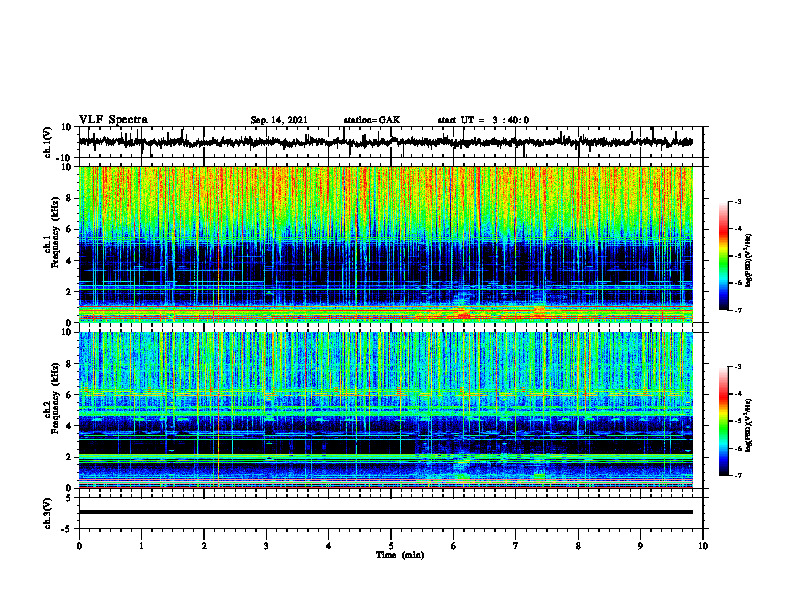Click the "-3" label on ch.1 color bar
The image size is (792, 612).
point(738,201)
